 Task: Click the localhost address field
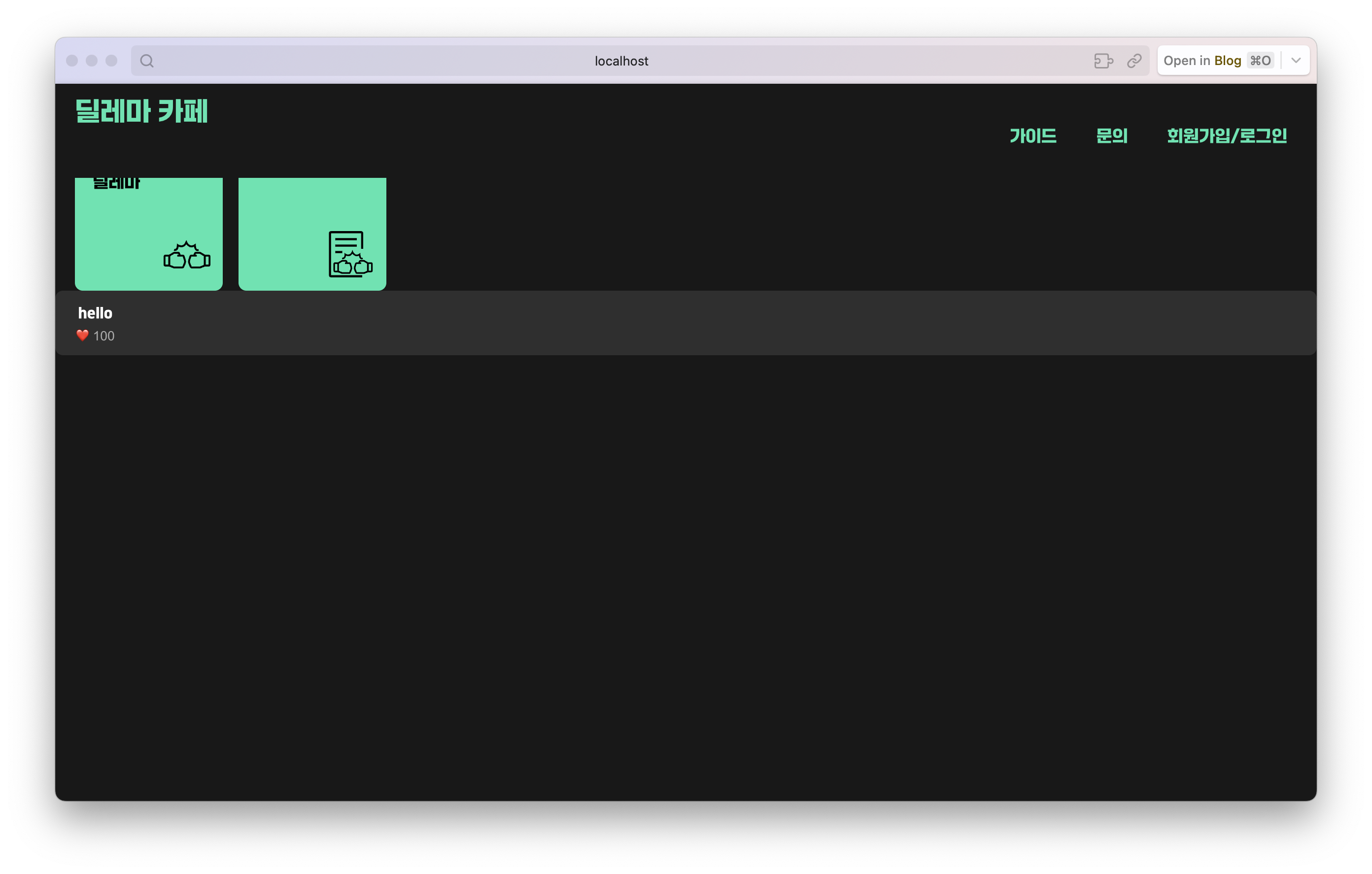click(621, 61)
